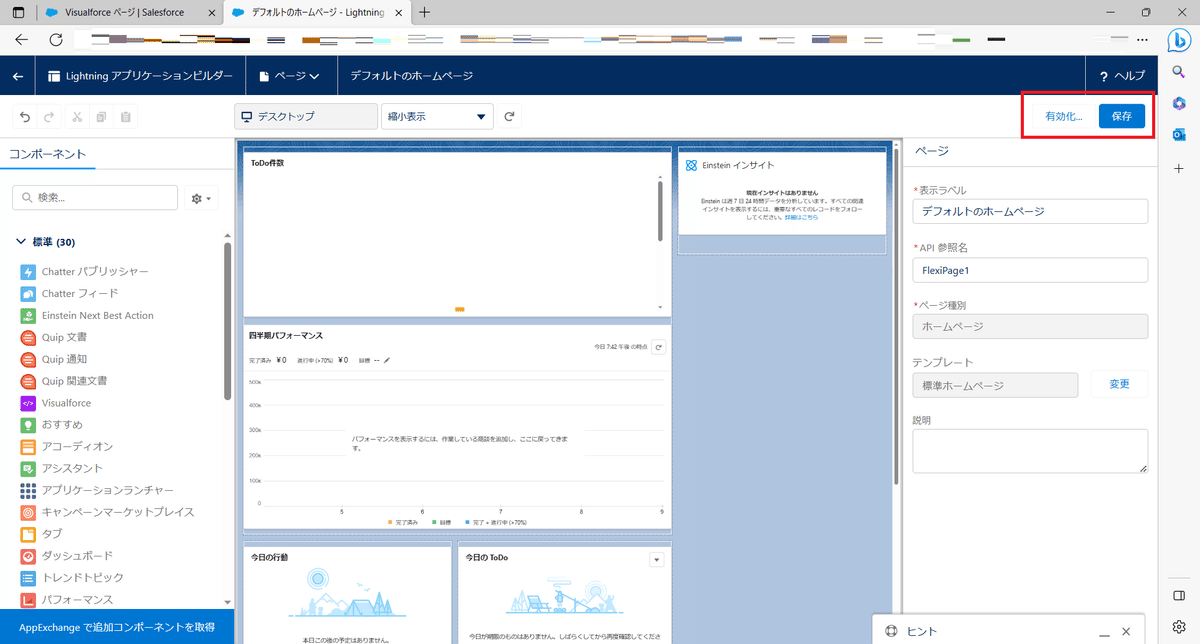Viewport: 1200px width, 644px height.
Task: Click the ToDo件数 card scrollbar
Action: click(x=660, y=210)
